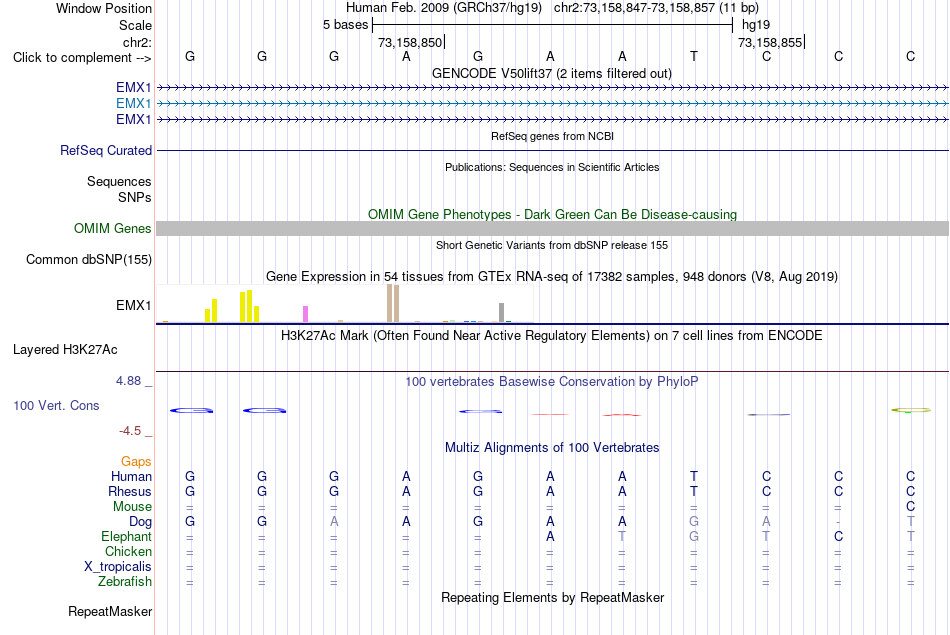This screenshot has width=950, height=635.
Task: Click the '5 bases' scale text
Action: (345, 25)
